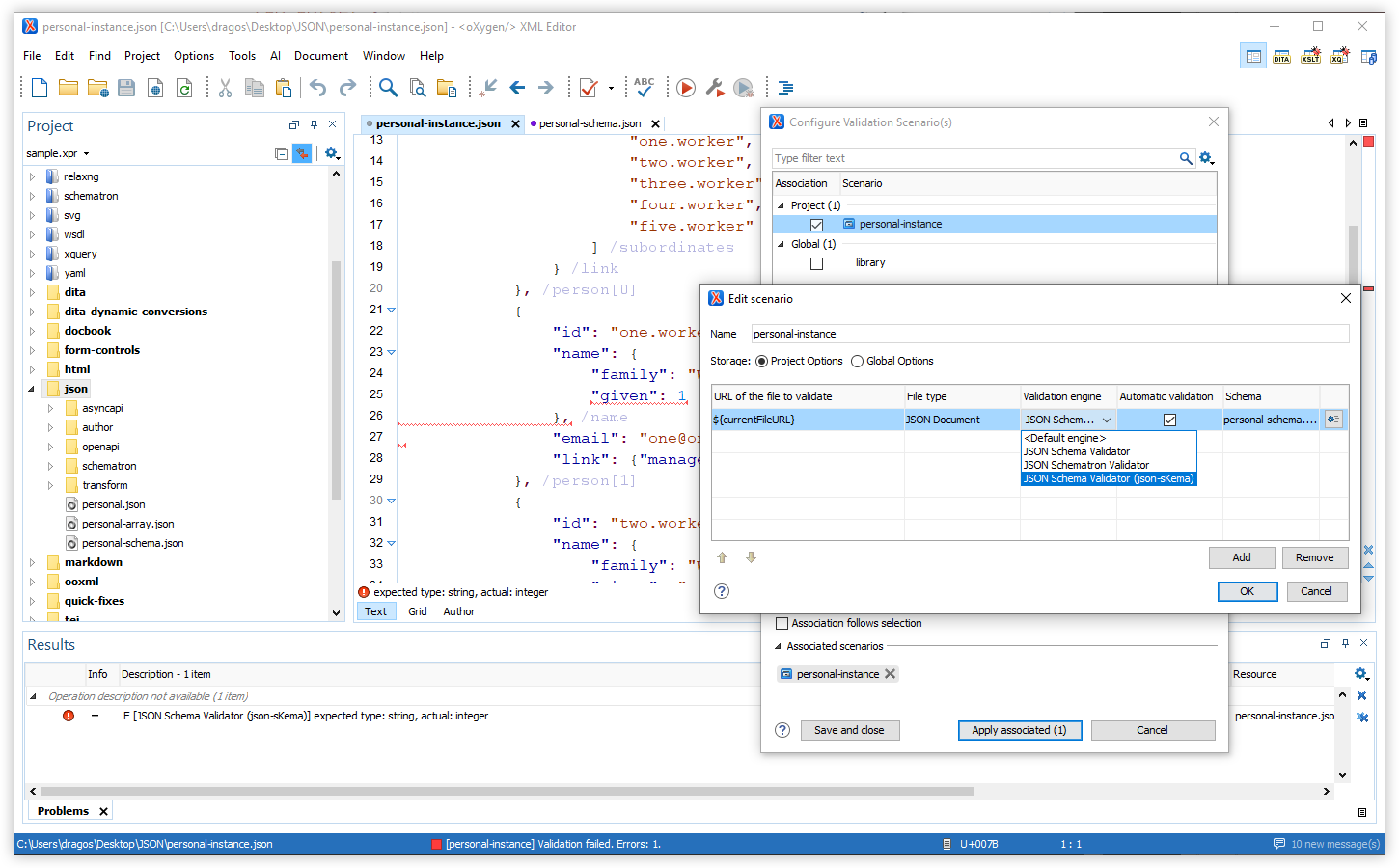
Task: Collapse the json folder in Project tree
Action: 31,389
